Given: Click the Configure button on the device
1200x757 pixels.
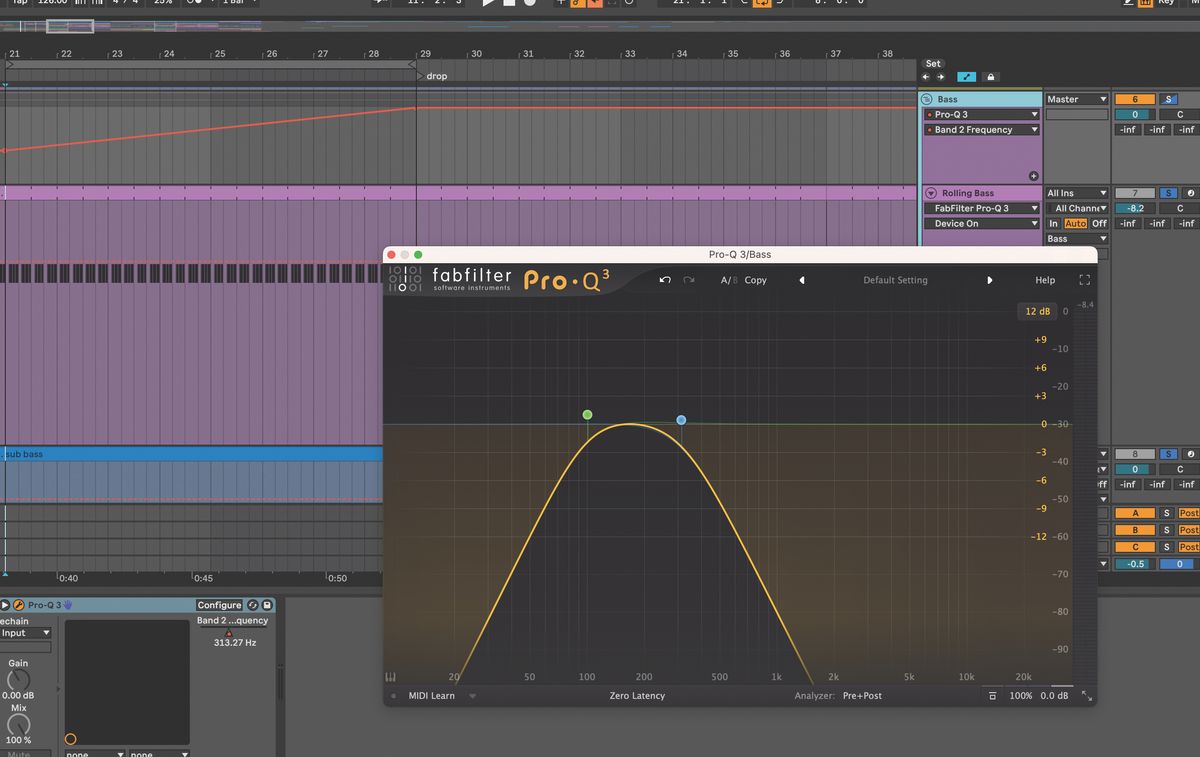Looking at the screenshot, I should coord(219,605).
